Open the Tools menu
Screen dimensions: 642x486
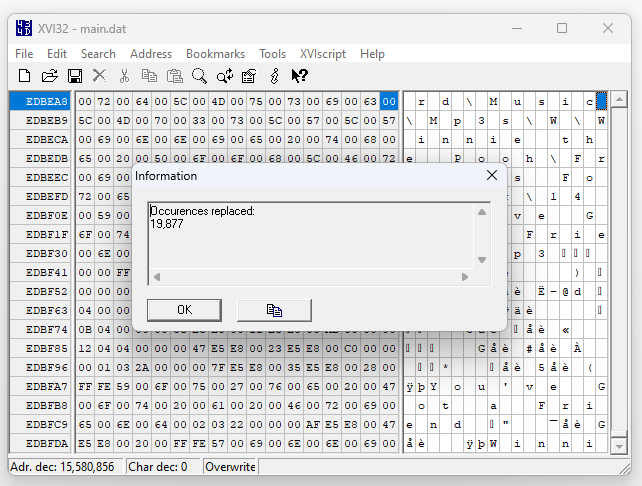pos(272,54)
